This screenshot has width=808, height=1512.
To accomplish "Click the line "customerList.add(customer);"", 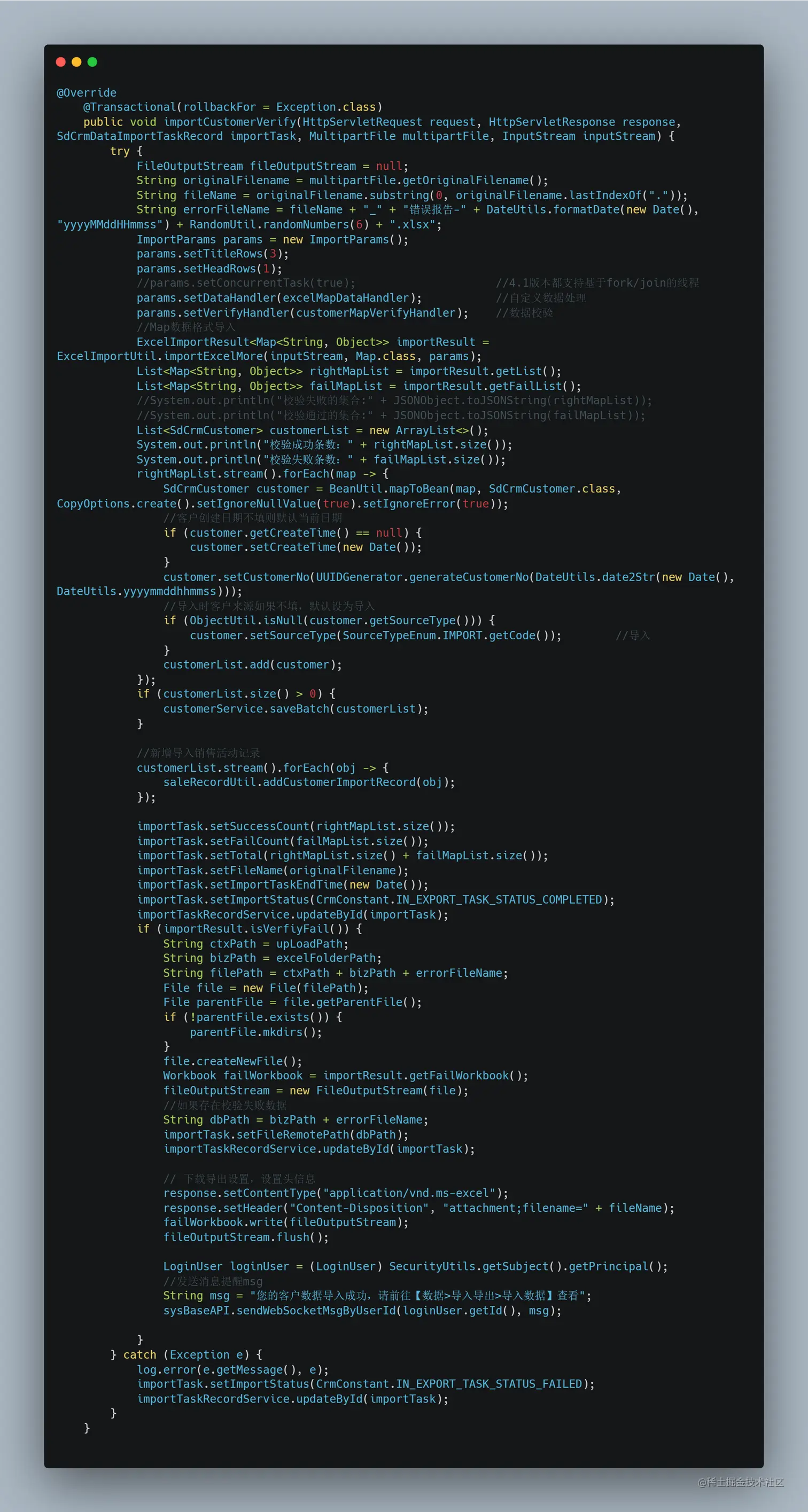I will click(x=252, y=665).
